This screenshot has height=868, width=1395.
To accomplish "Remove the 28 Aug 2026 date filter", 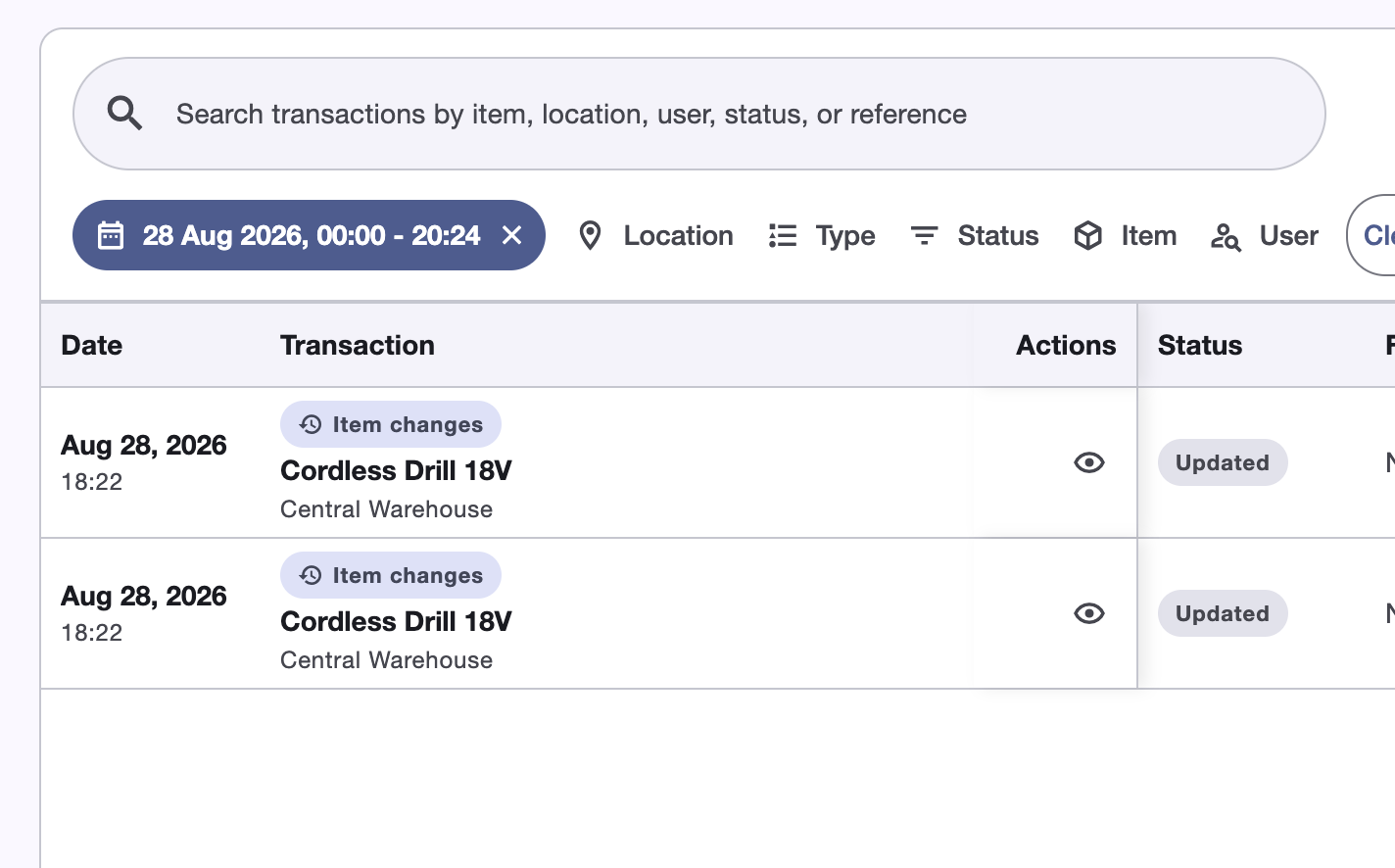I will (511, 235).
